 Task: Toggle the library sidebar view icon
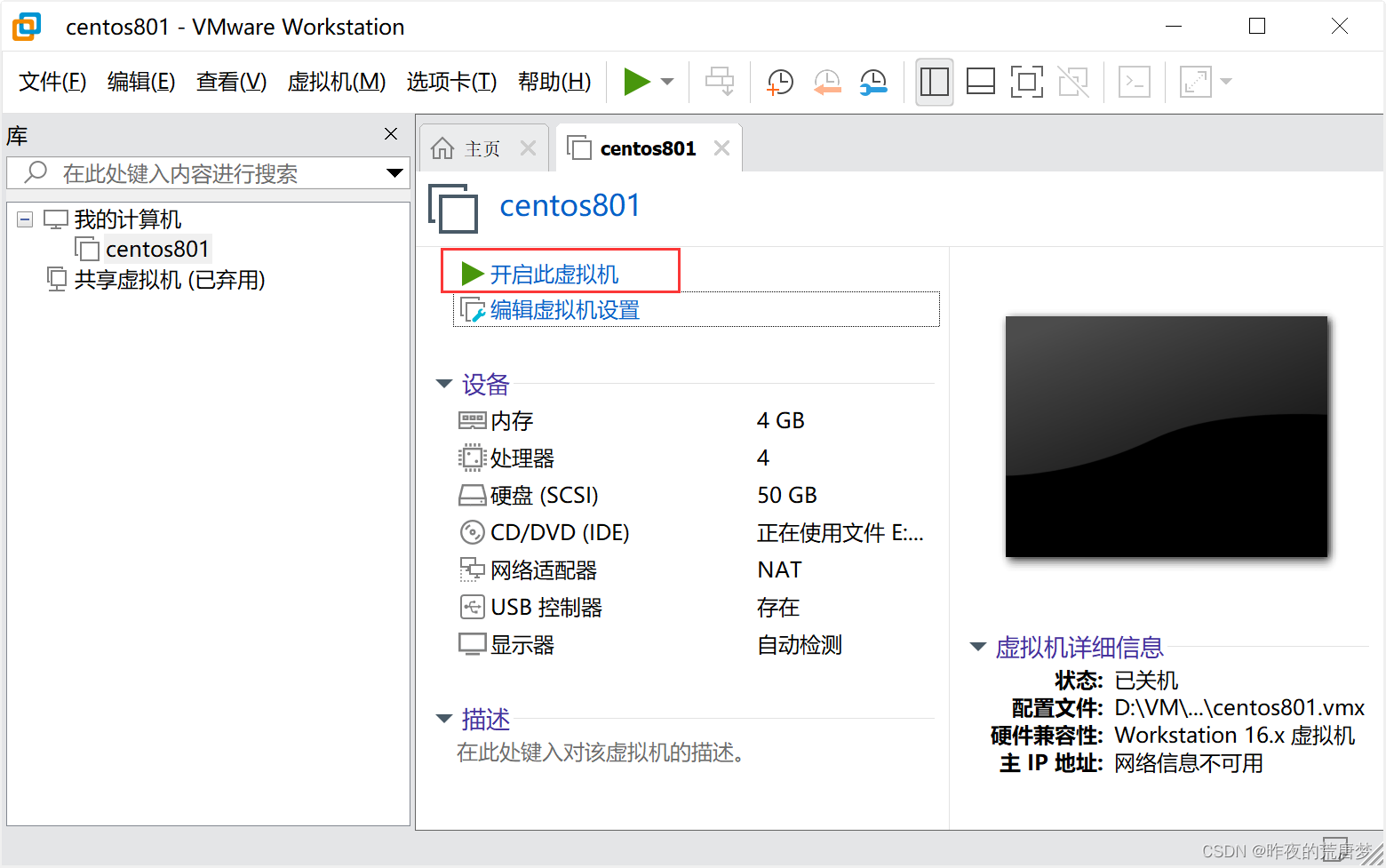point(935,82)
